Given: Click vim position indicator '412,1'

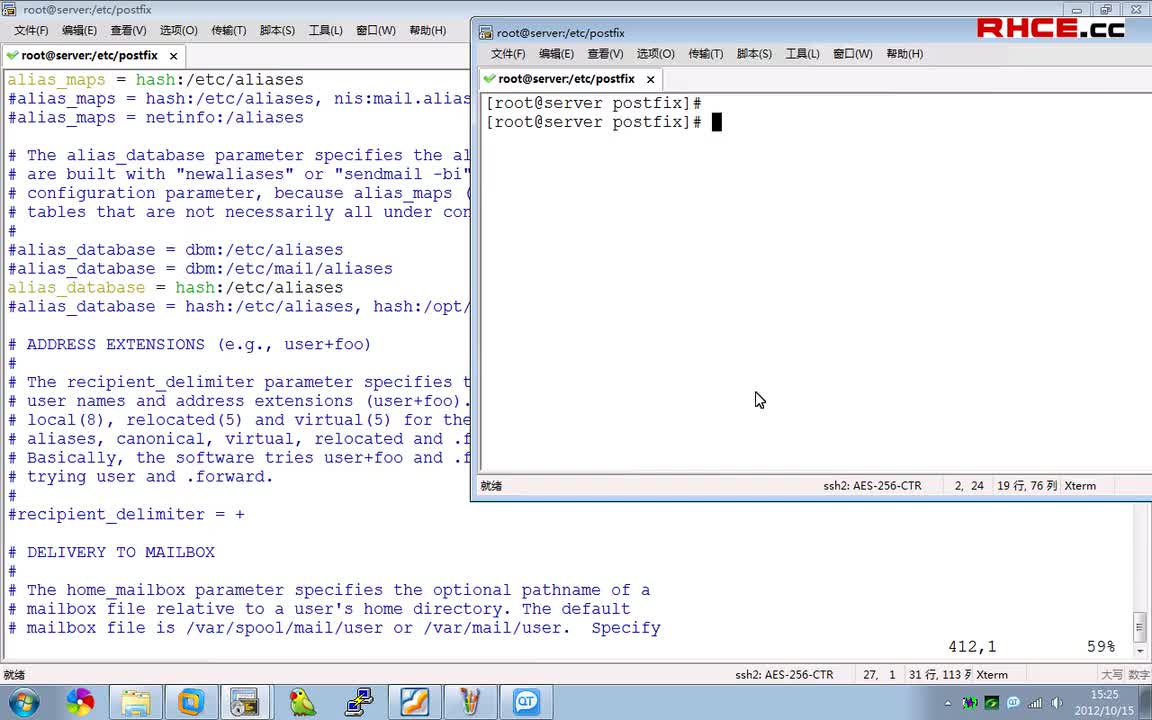Looking at the screenshot, I should click(x=972, y=647).
